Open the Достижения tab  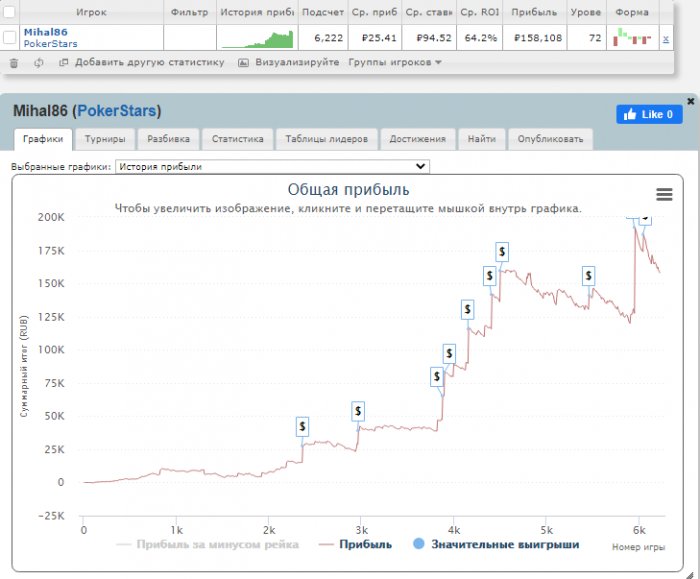(x=417, y=139)
